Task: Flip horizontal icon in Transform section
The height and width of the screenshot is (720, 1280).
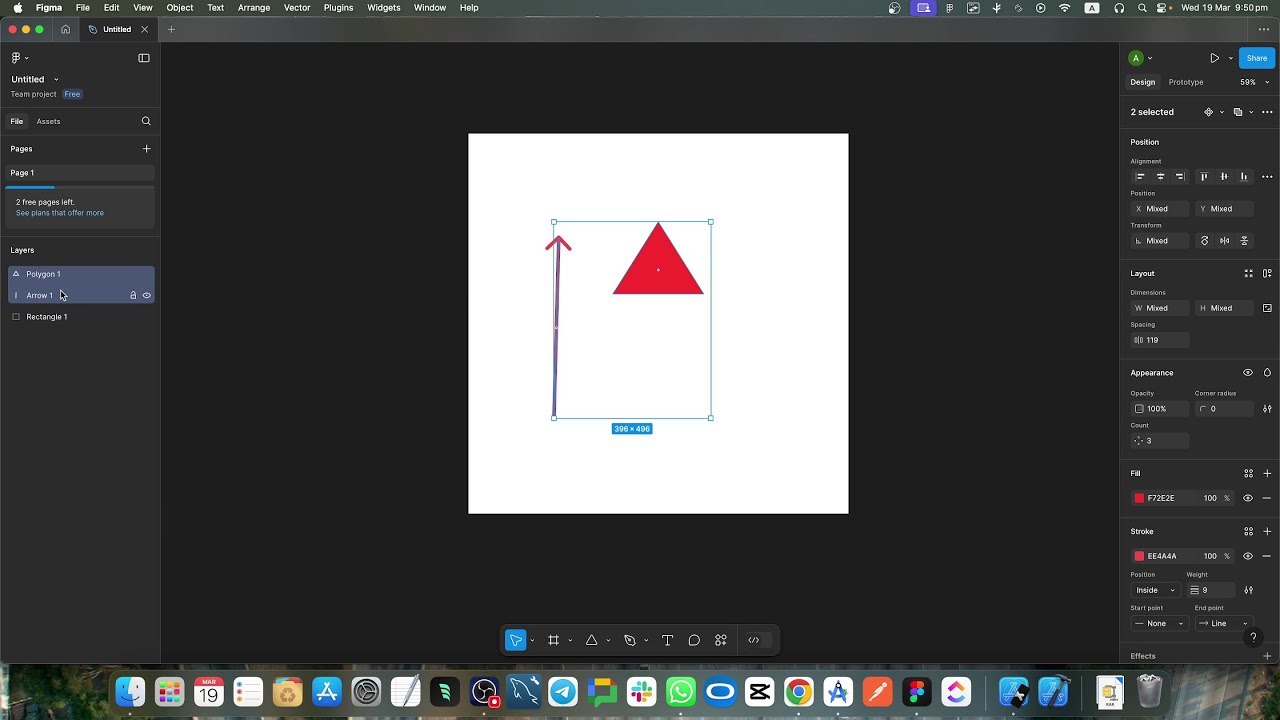Action: click(x=1224, y=241)
